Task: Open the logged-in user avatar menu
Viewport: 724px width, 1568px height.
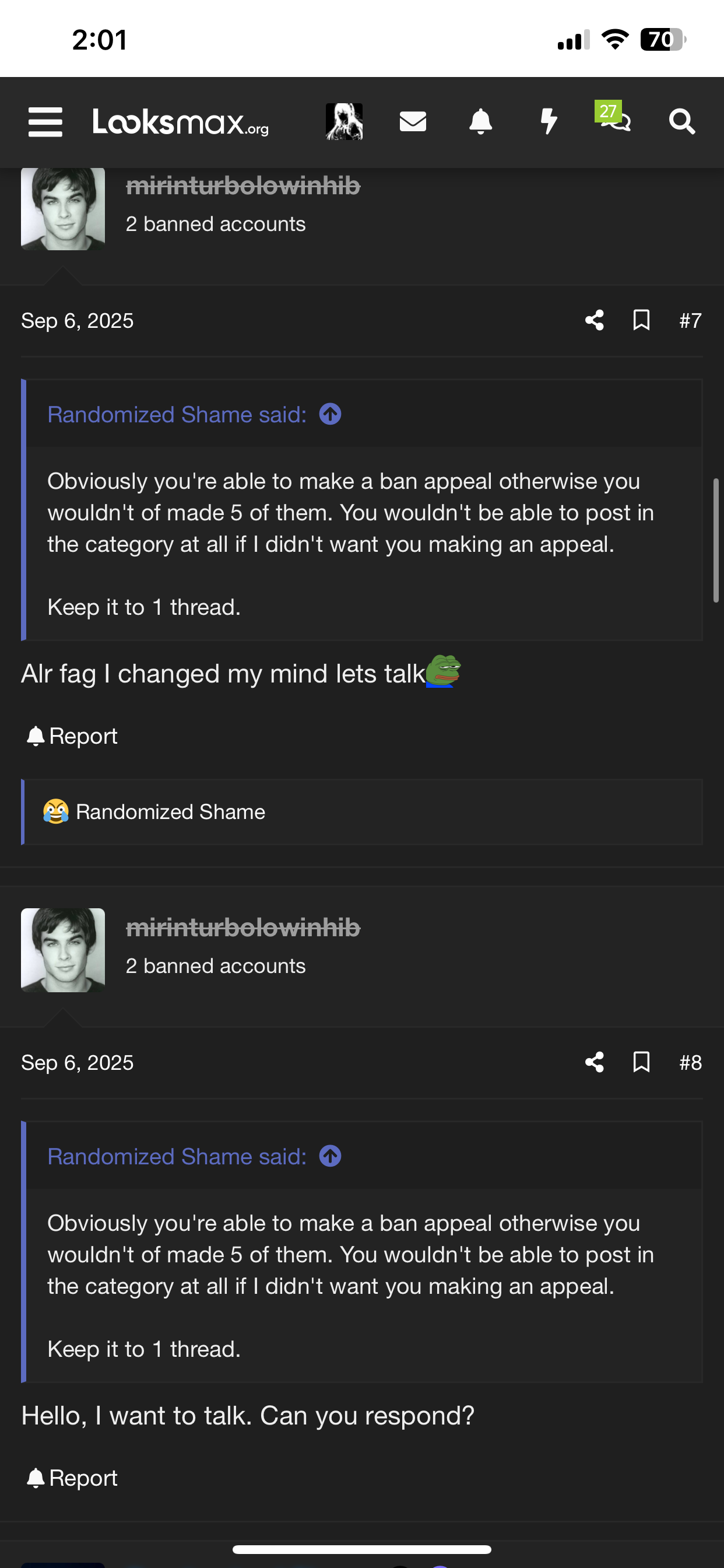Action: coord(345,122)
